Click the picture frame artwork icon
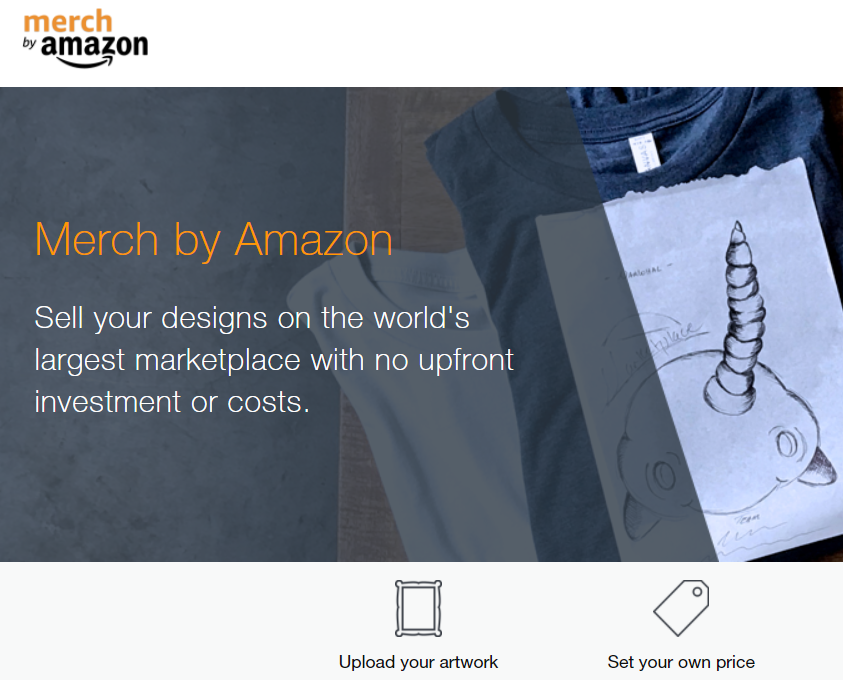Viewport: 843px width, 680px height. coord(418,609)
